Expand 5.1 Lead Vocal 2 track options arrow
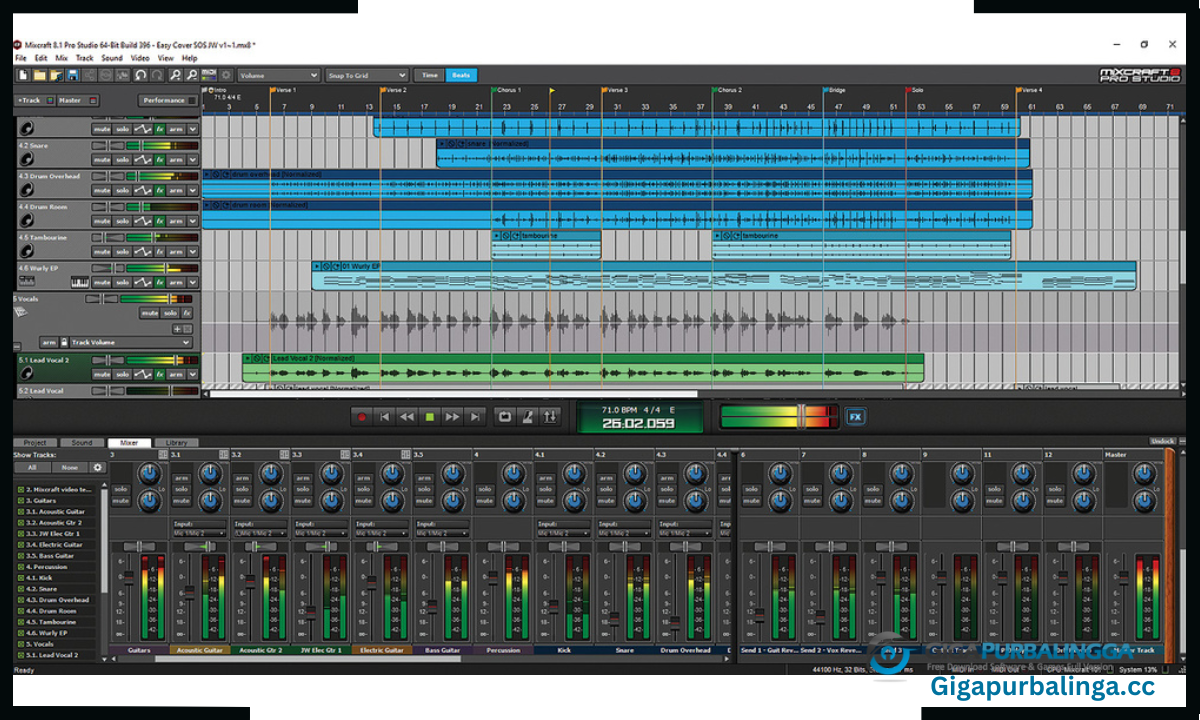Image resolution: width=1200 pixels, height=720 pixels. (192, 374)
